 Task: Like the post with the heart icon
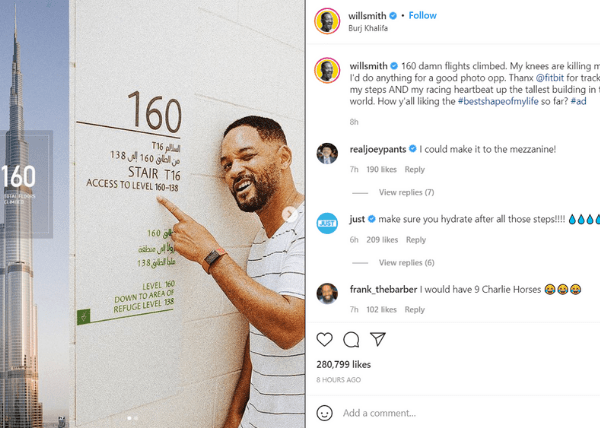[x=324, y=340]
